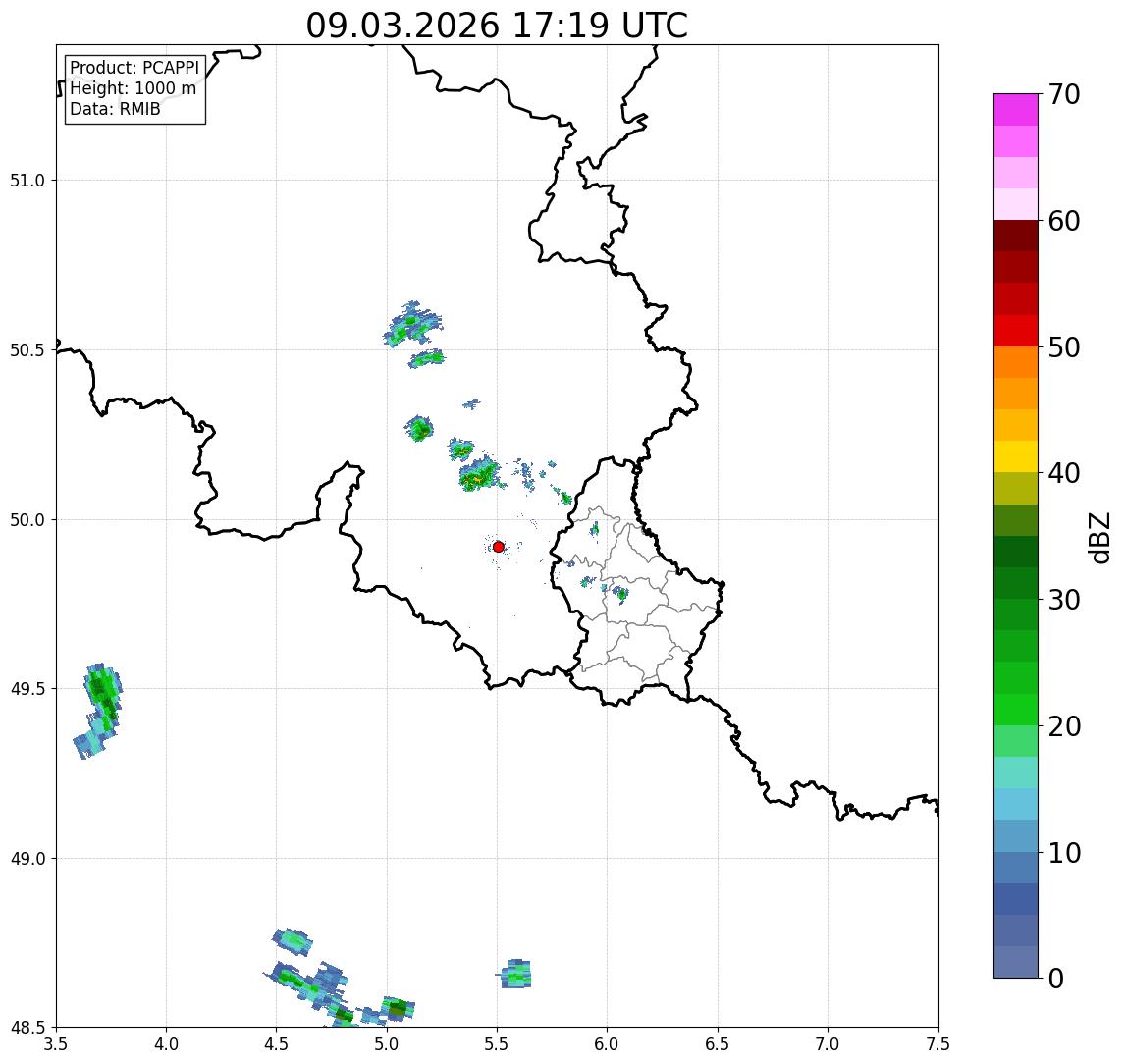Click the longitude label 7.0
The image size is (1124, 1064).
tap(828, 1044)
